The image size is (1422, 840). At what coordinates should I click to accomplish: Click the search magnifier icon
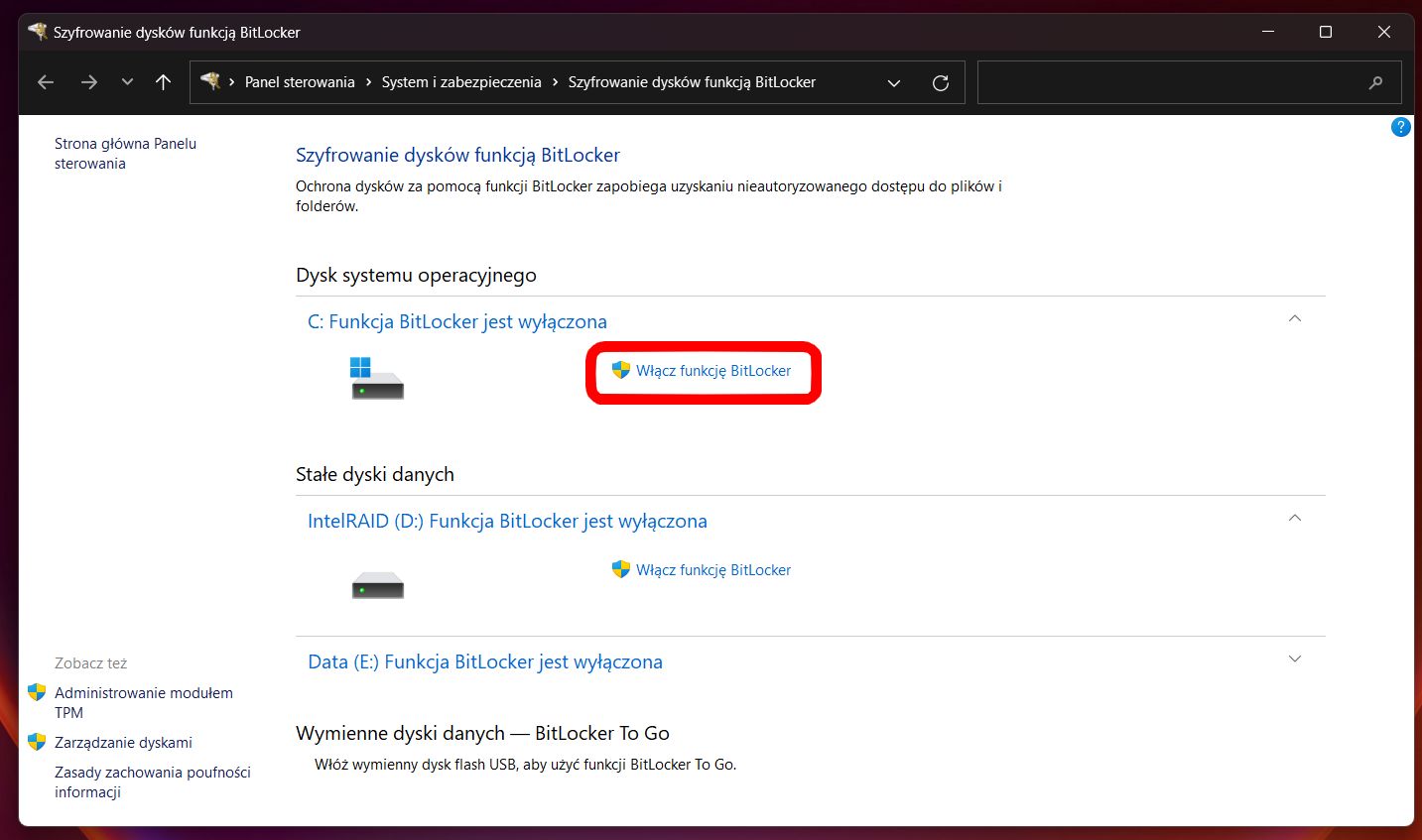coord(1375,82)
